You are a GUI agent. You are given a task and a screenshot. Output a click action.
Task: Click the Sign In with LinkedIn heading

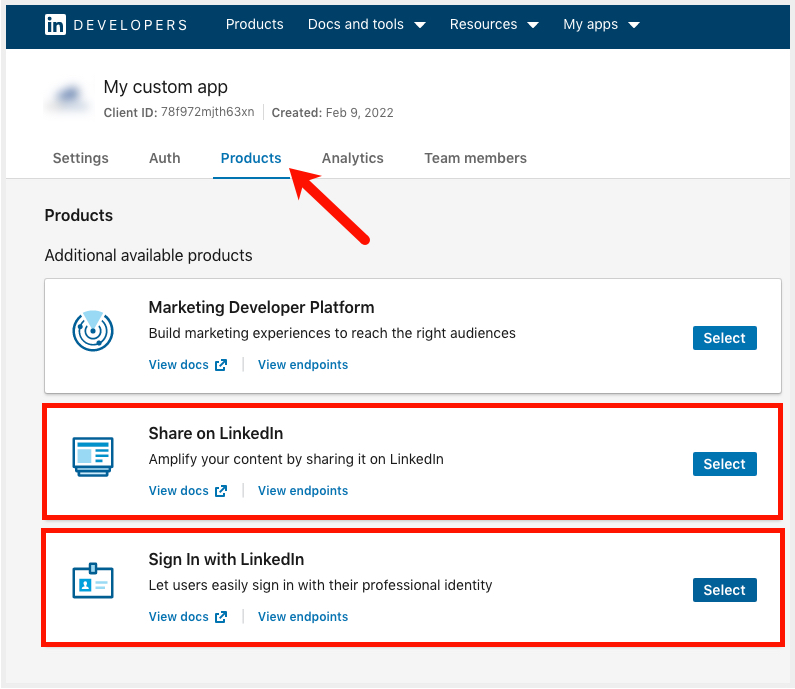click(x=227, y=559)
